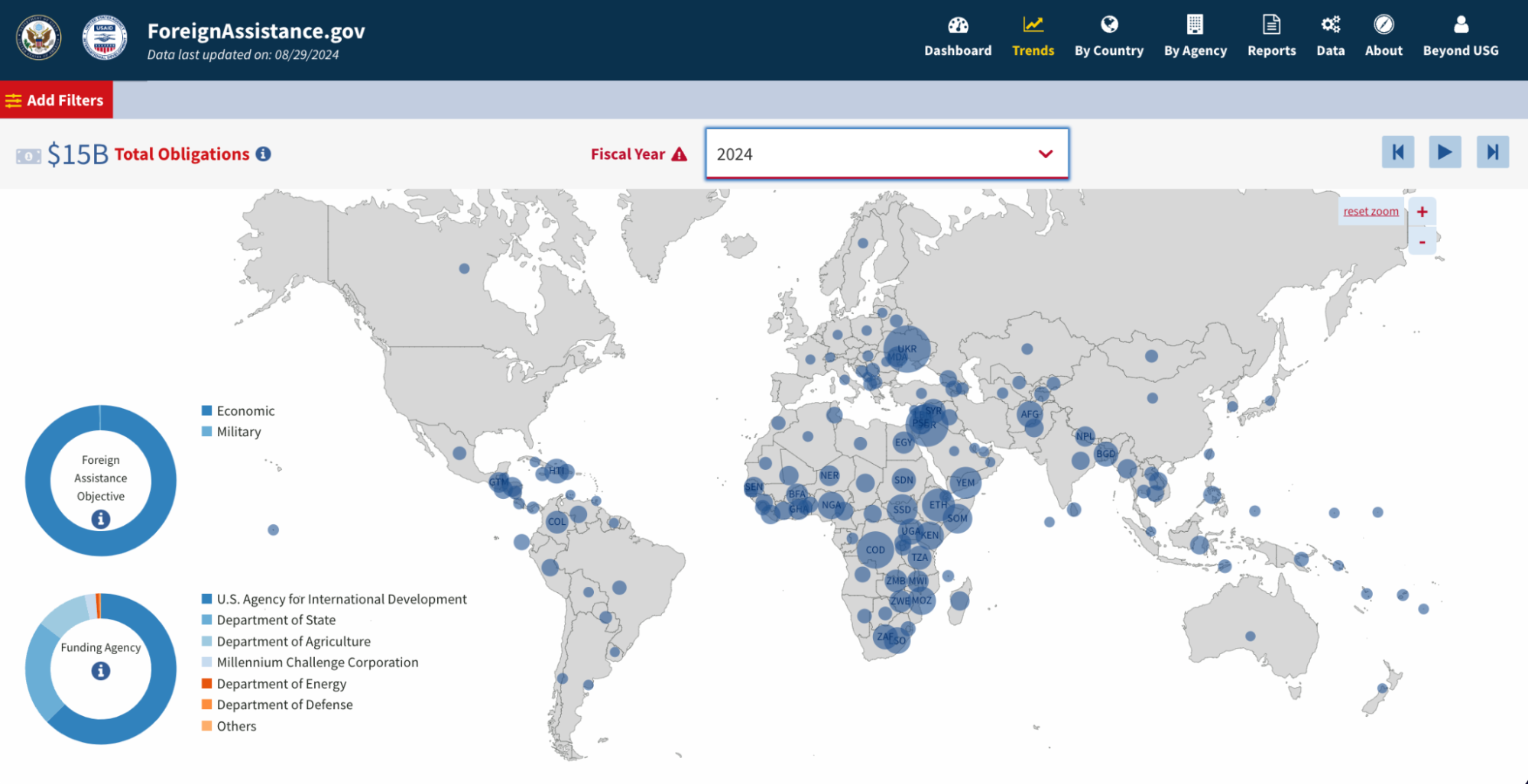
Task: Open the About nav item
Action: pyautogui.click(x=1384, y=37)
